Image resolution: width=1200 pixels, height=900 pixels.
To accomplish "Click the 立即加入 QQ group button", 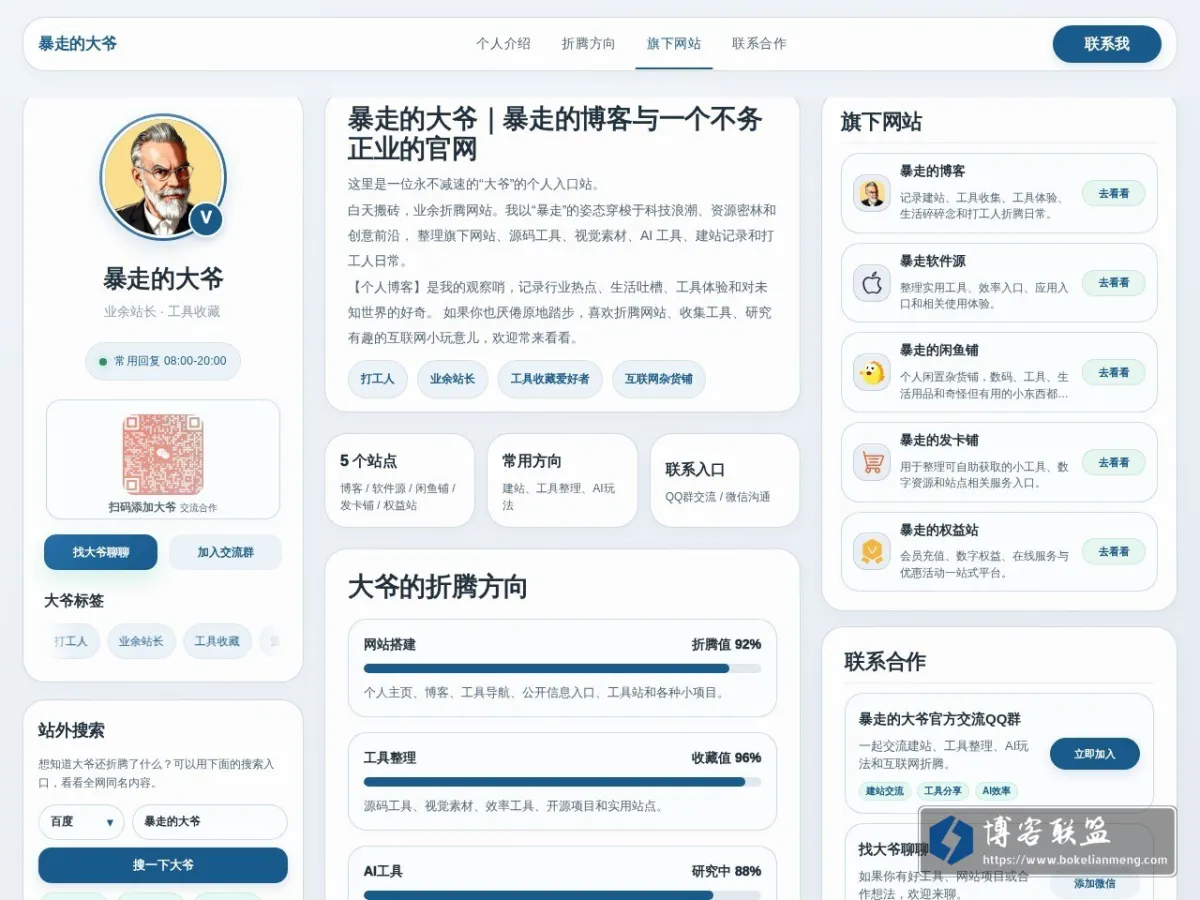I will click(1095, 754).
